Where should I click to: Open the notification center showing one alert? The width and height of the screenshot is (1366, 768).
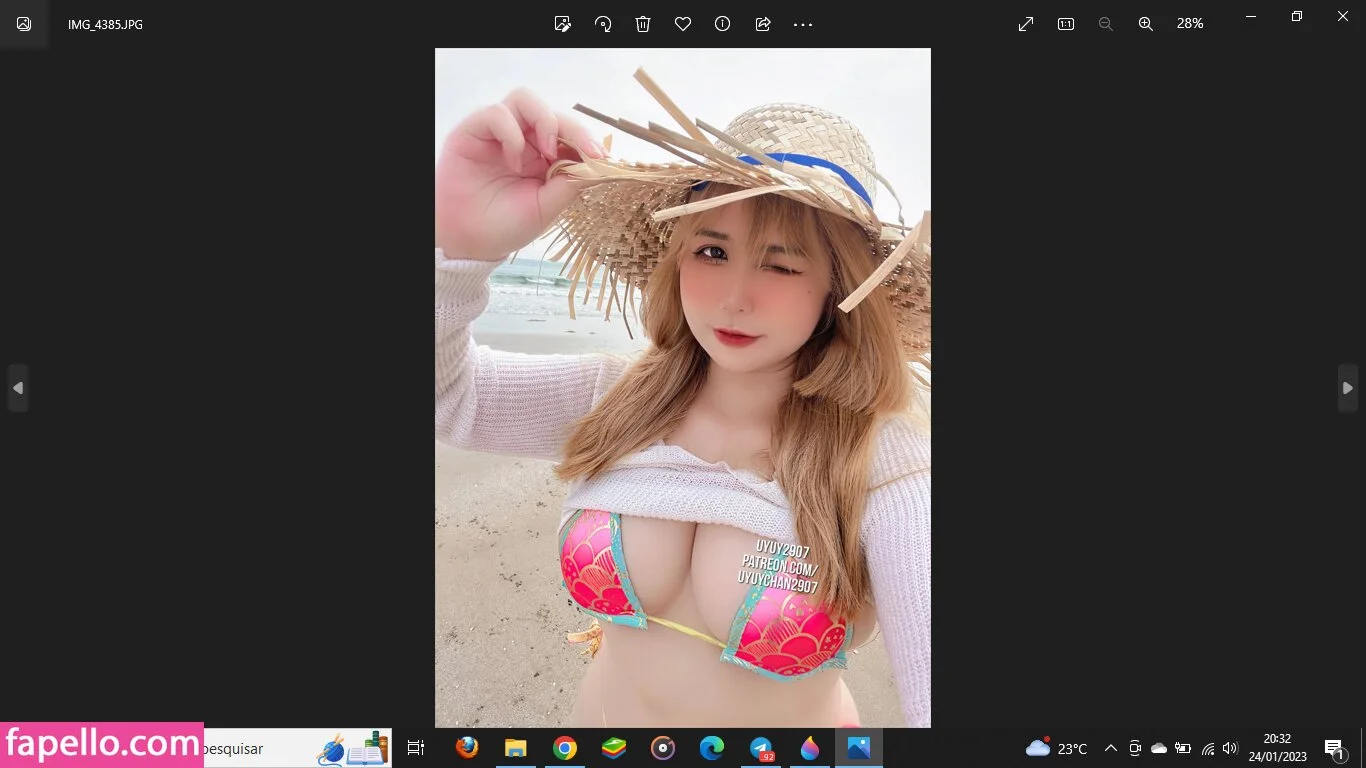click(1333, 748)
